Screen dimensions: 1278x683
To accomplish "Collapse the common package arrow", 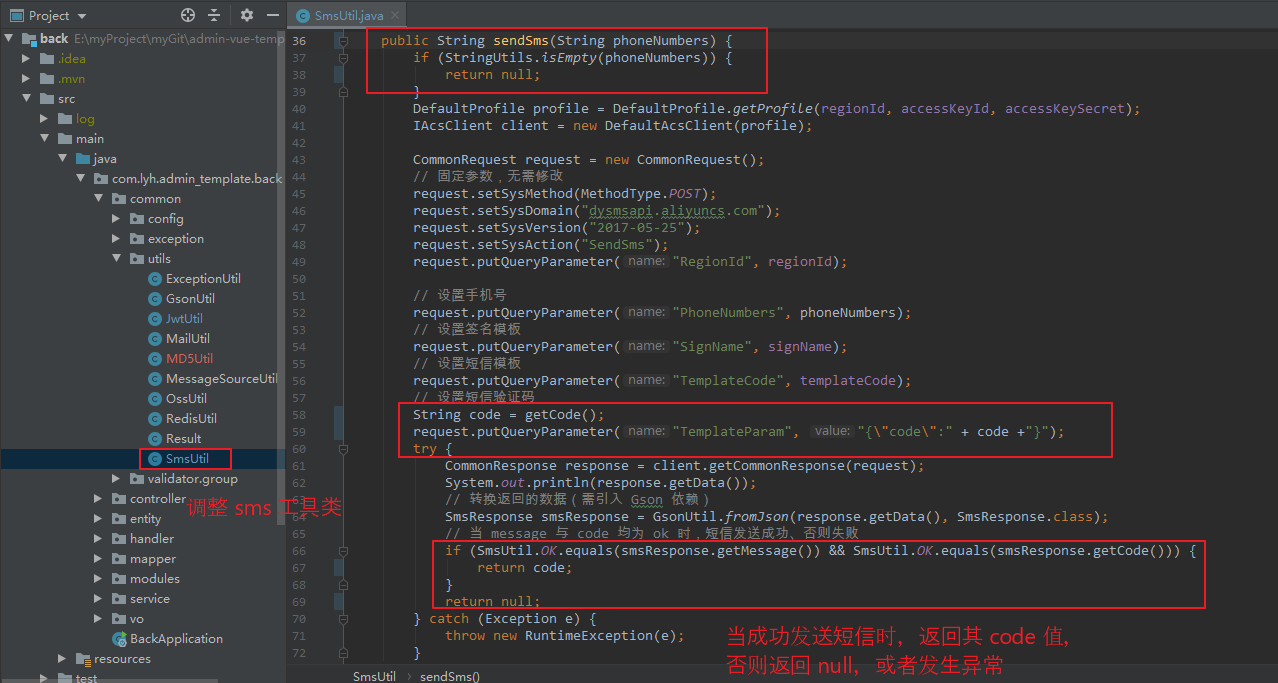I will [99, 199].
